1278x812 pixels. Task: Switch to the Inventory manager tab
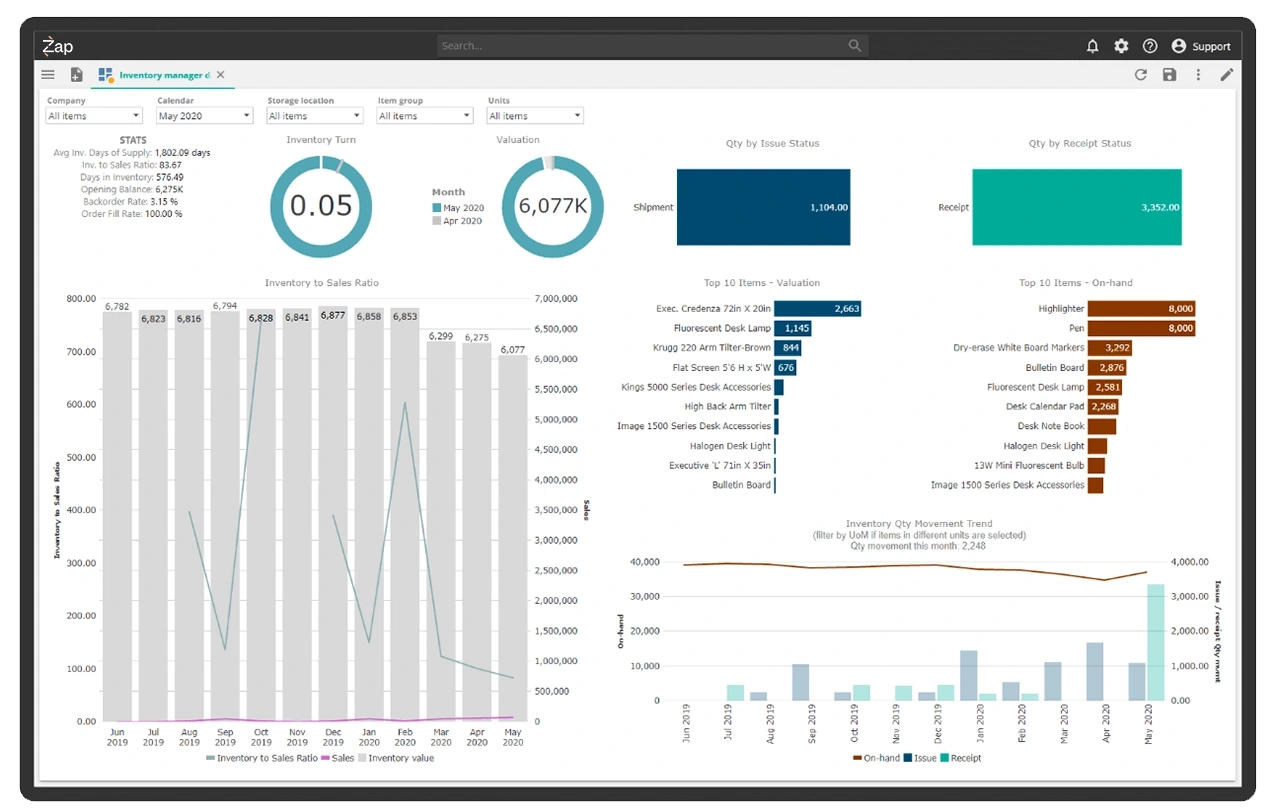pos(160,75)
